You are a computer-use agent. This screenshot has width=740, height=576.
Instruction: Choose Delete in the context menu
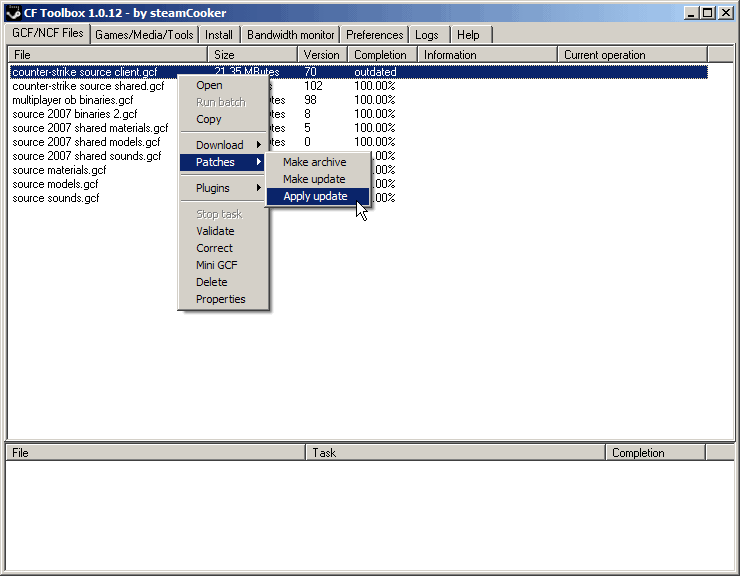(223, 282)
